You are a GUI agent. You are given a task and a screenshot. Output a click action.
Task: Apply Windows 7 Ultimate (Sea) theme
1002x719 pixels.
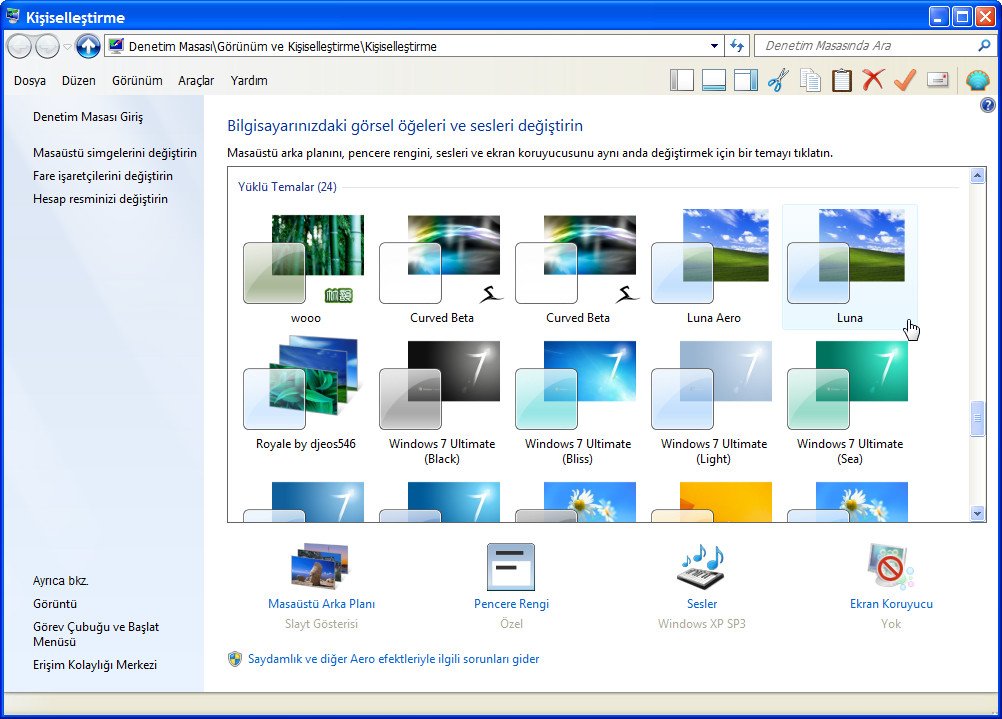pyautogui.click(x=849, y=401)
